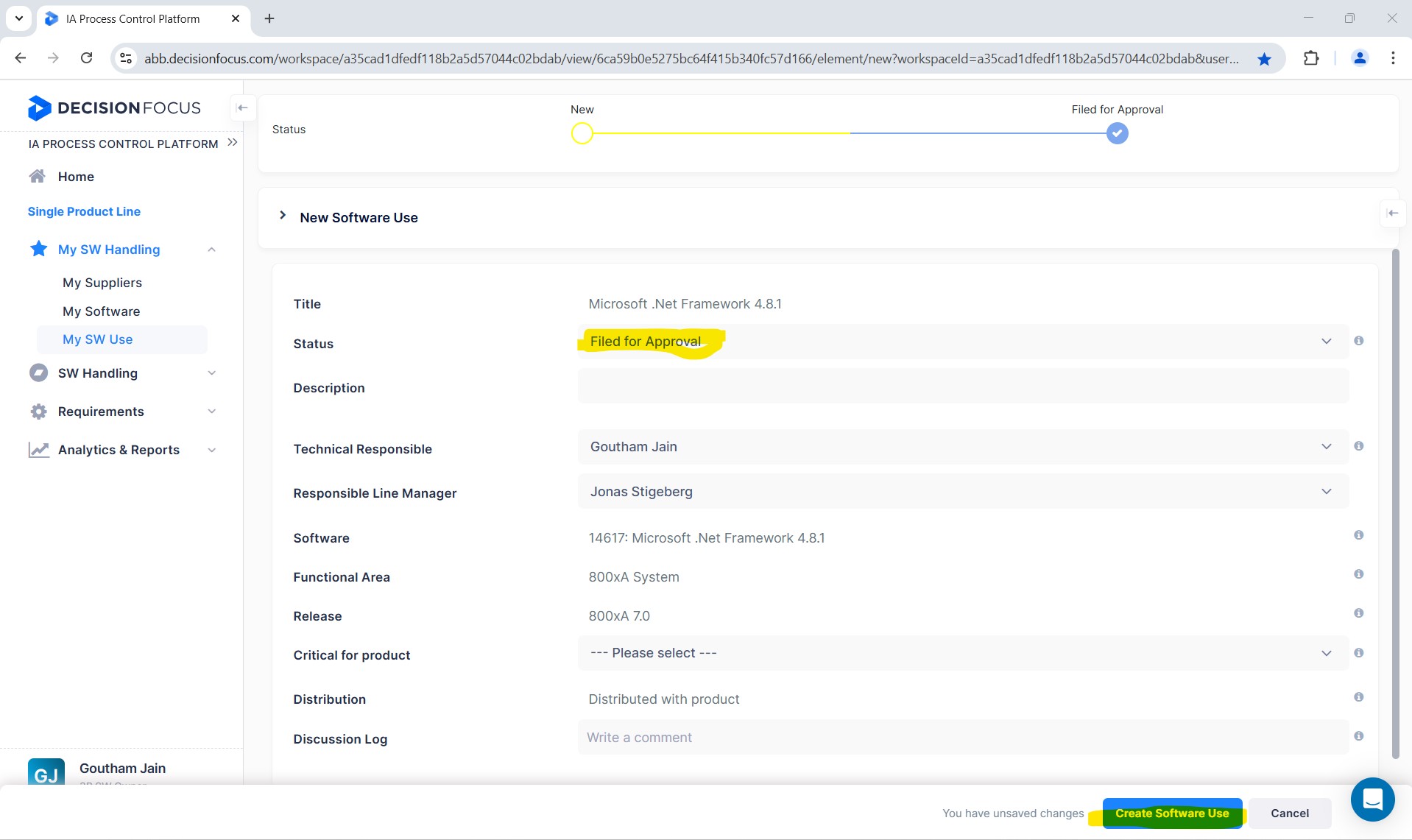The image size is (1412, 840).
Task: Open the Requirements menu item
Action: pyautogui.click(x=101, y=412)
